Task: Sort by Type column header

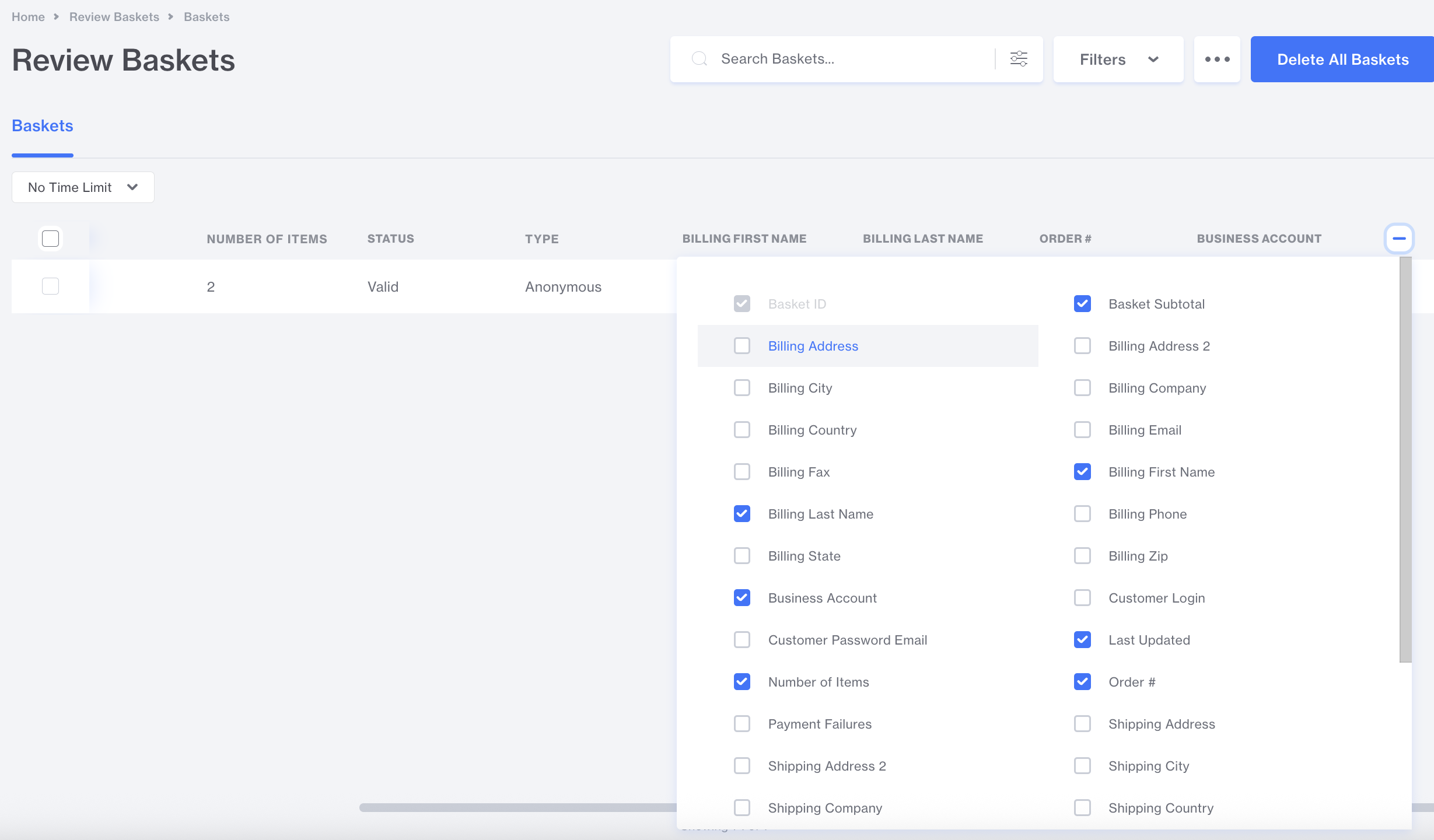Action: (542, 239)
